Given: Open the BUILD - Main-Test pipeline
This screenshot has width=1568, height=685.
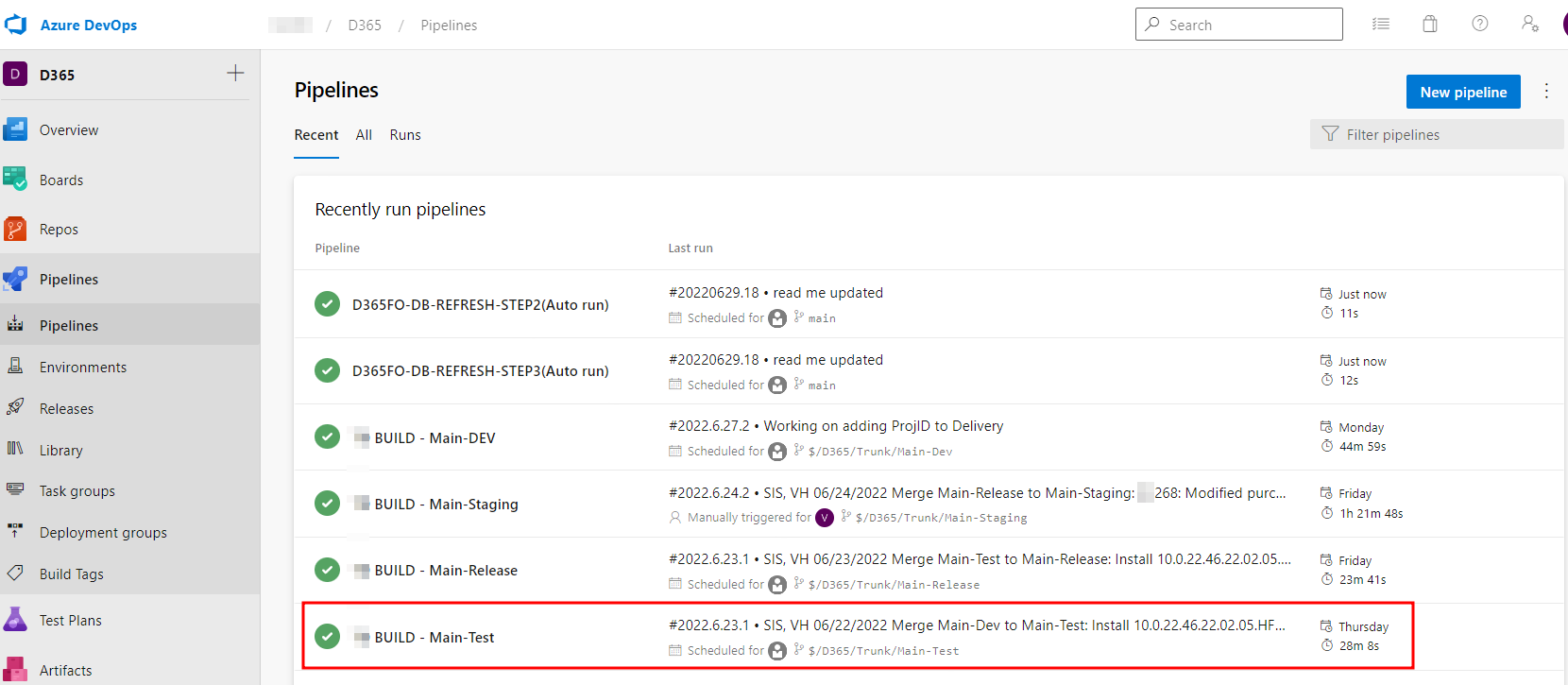Looking at the screenshot, I should click(434, 638).
